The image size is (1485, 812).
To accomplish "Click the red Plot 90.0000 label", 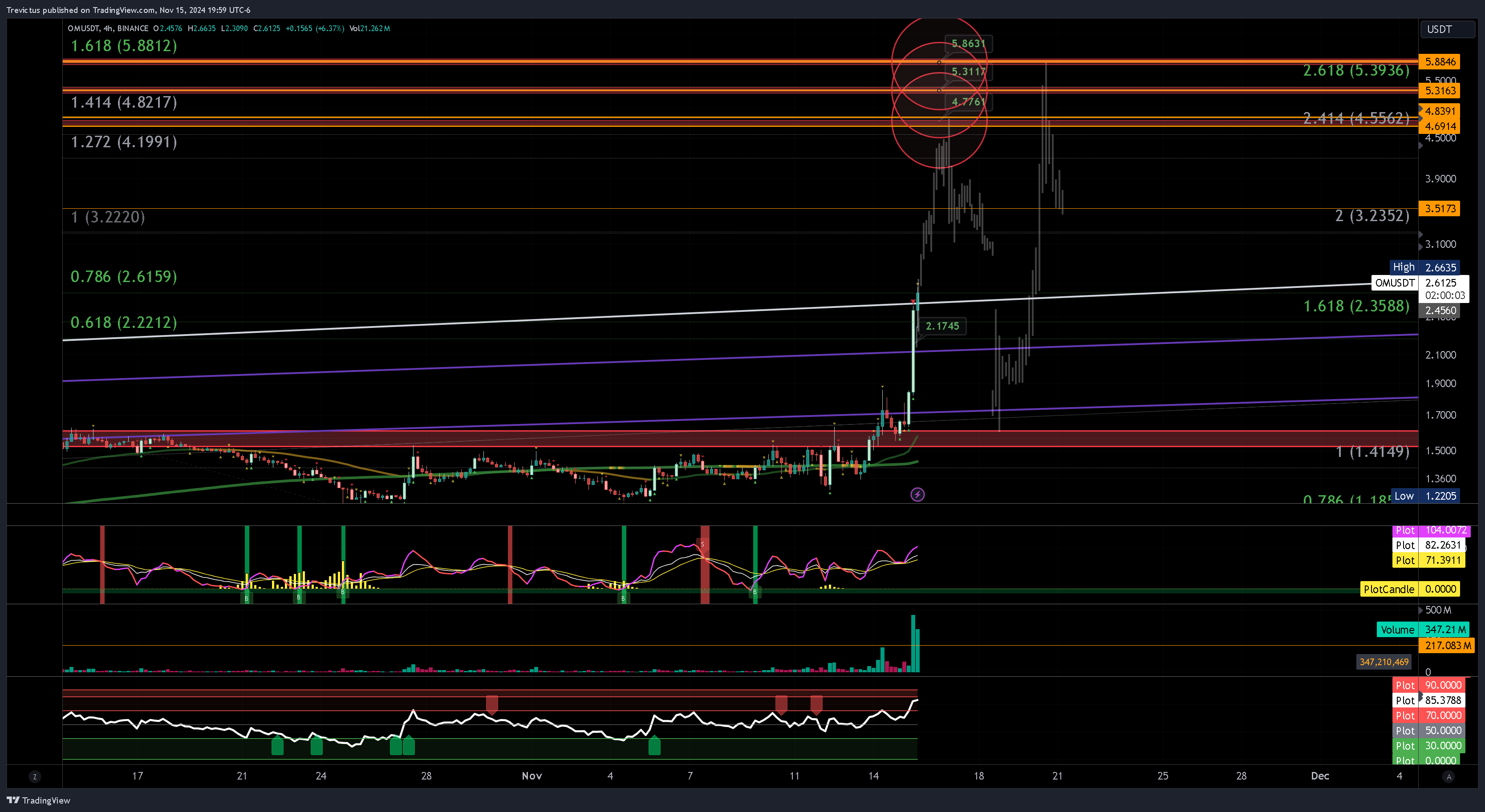I will click(x=1428, y=685).
